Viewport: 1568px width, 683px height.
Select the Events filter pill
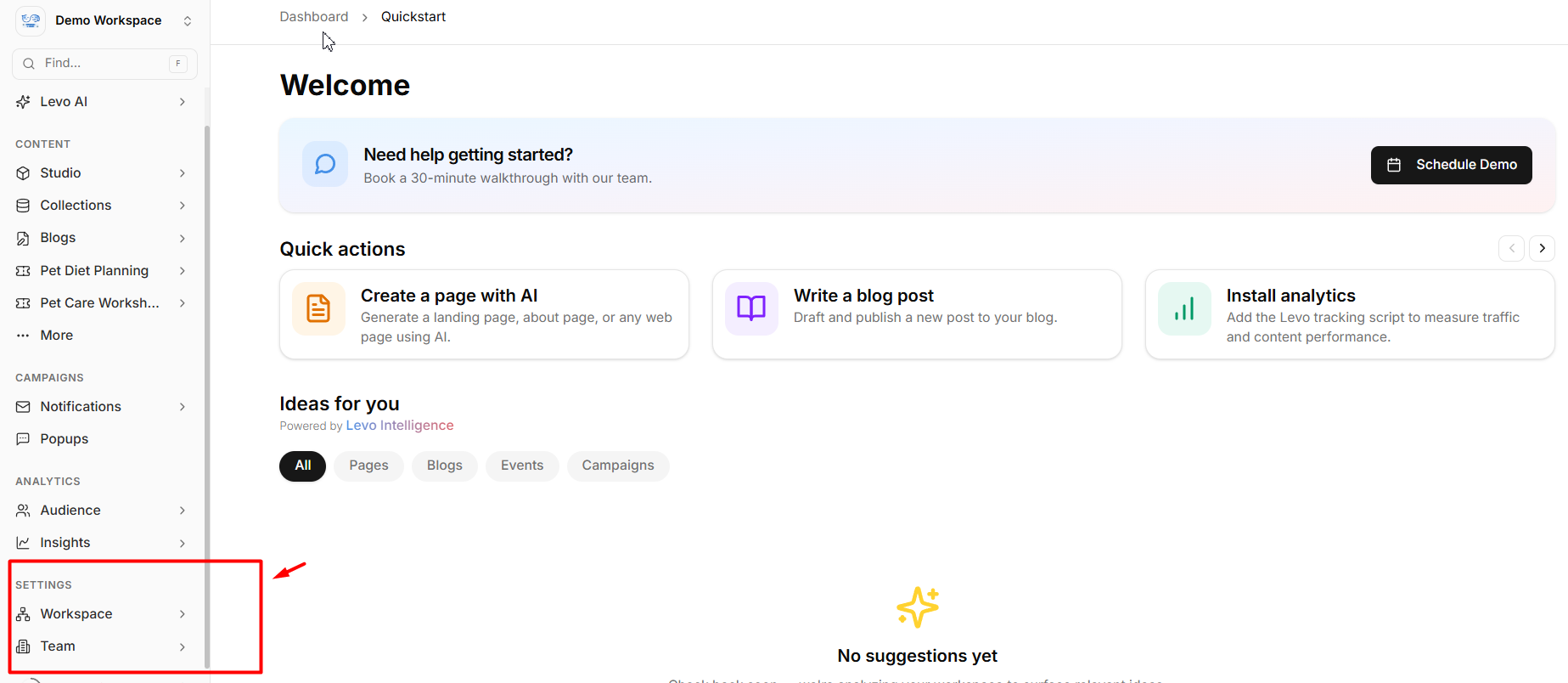[521, 466]
